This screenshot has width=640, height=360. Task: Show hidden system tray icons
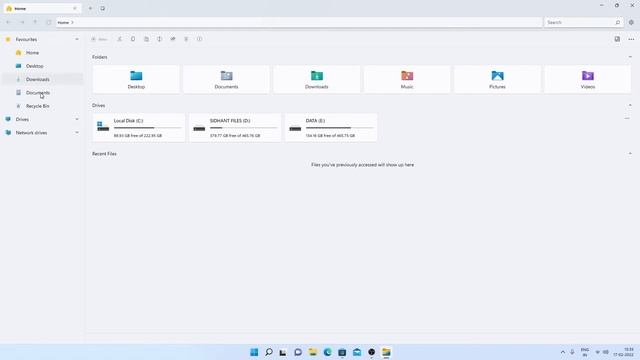tap(562, 352)
